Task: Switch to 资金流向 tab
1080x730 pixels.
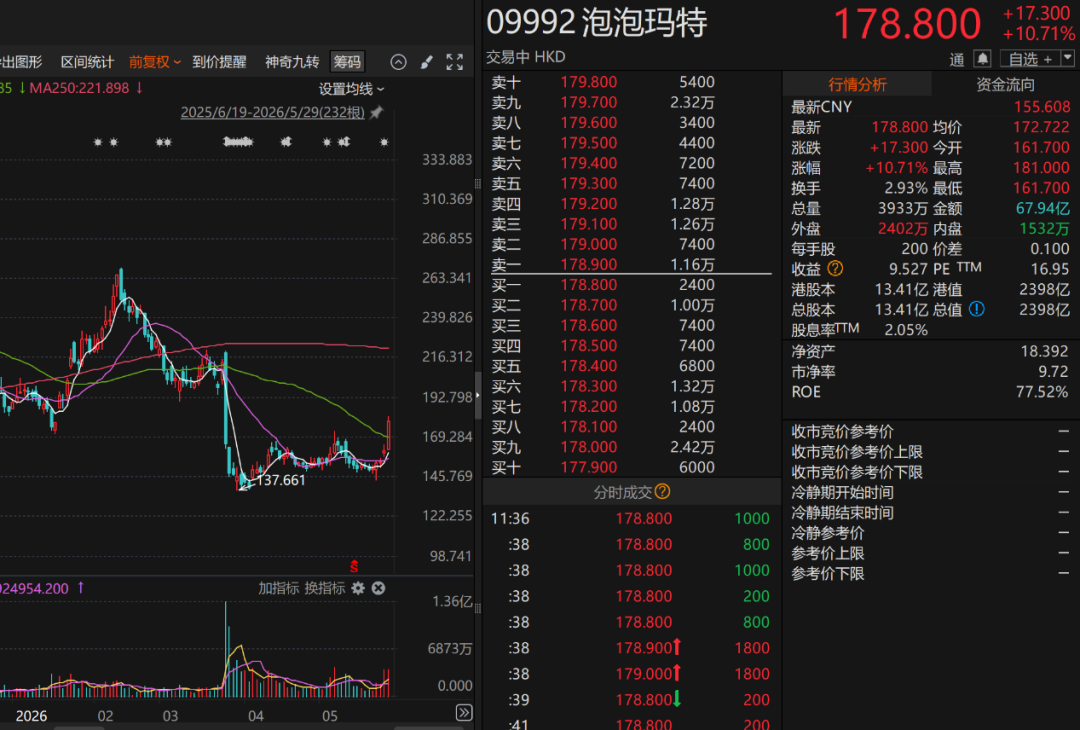Action: tap(1005, 85)
